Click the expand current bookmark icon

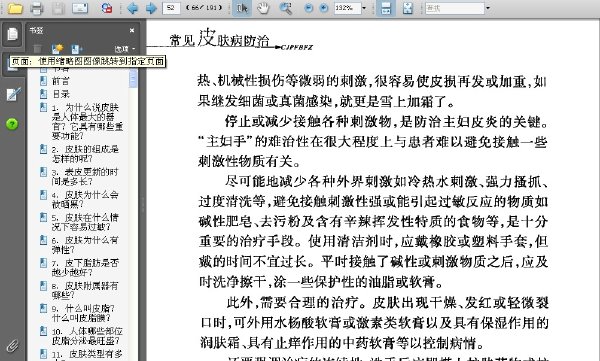77,49
